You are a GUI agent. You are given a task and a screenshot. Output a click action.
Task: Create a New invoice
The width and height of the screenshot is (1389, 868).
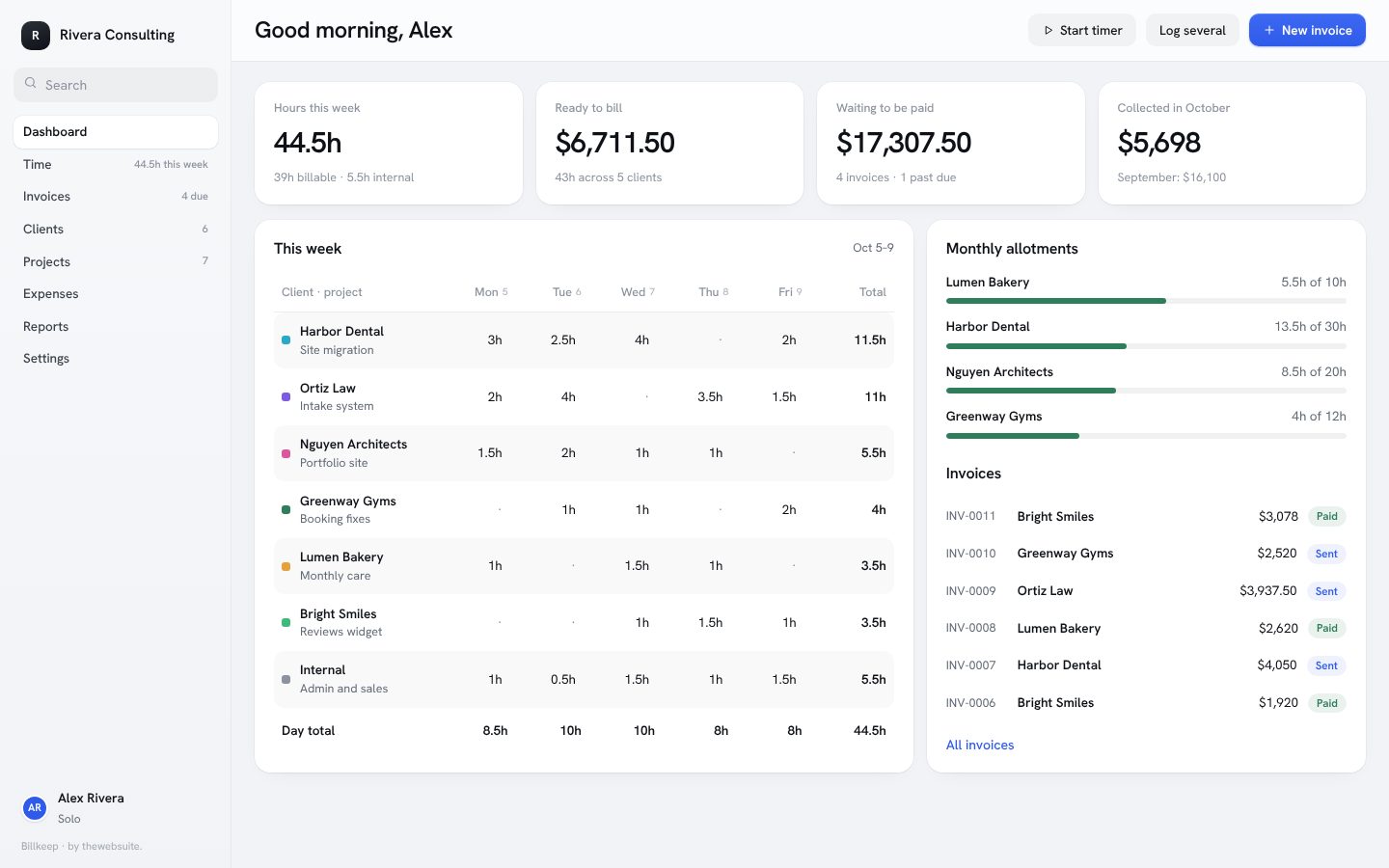click(1307, 30)
